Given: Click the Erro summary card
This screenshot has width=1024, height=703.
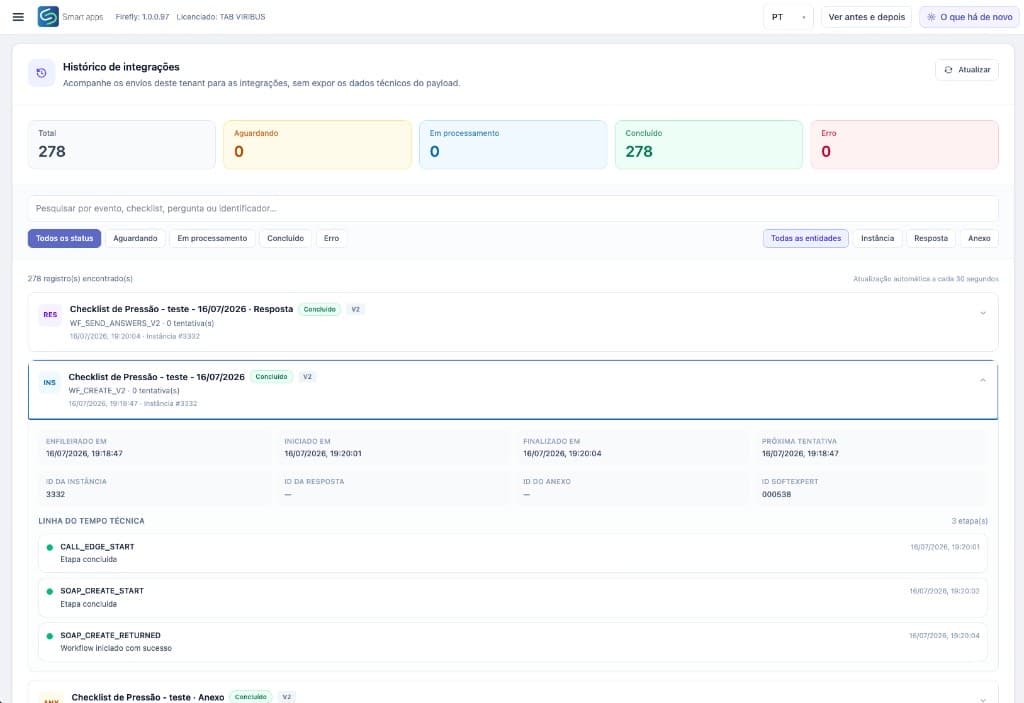Looking at the screenshot, I should pos(904,144).
